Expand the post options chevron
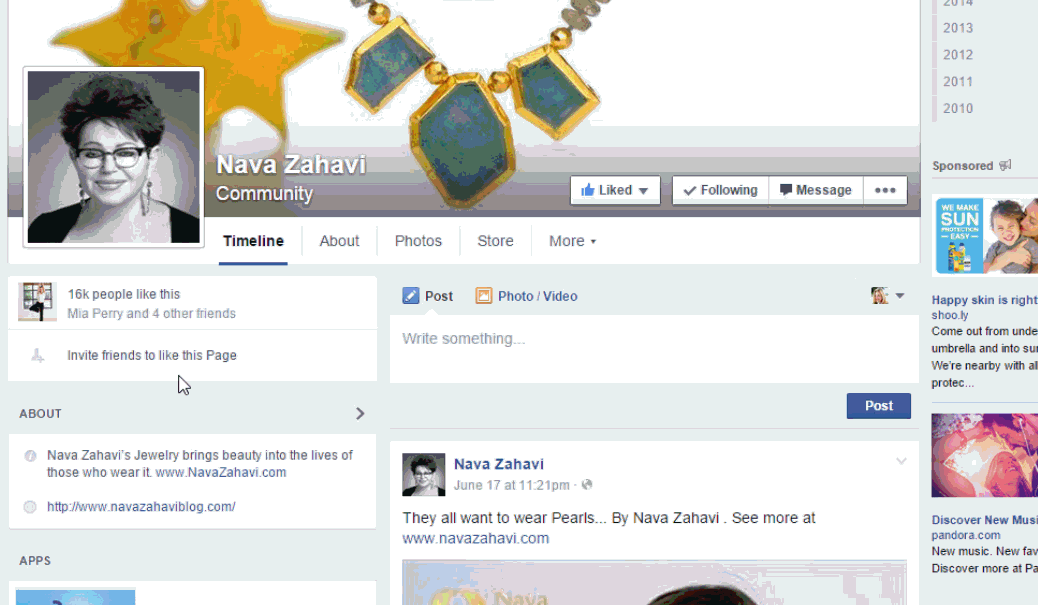 point(901,461)
